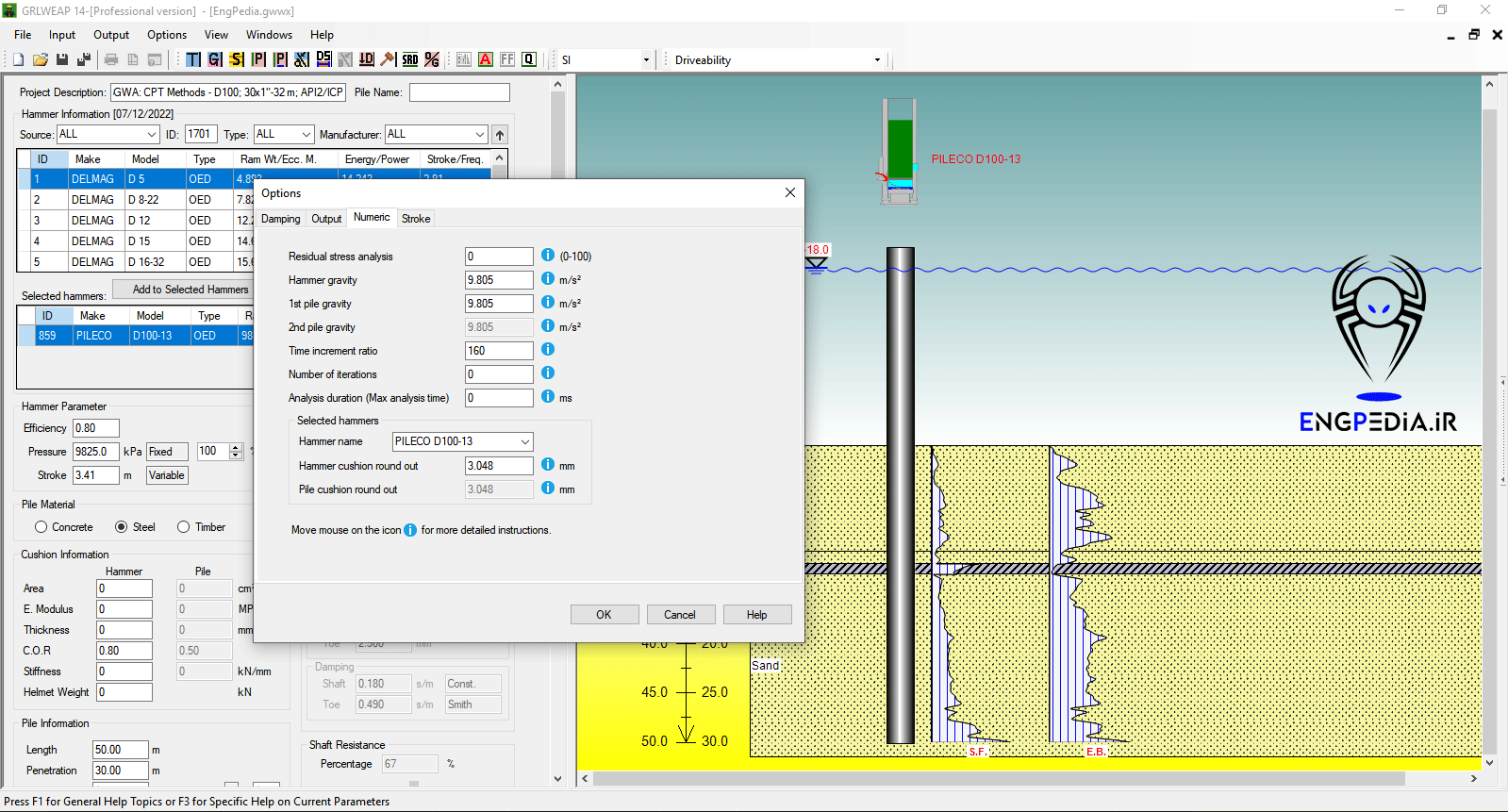
Task: Click the Q toolbar icon
Action: (x=529, y=59)
